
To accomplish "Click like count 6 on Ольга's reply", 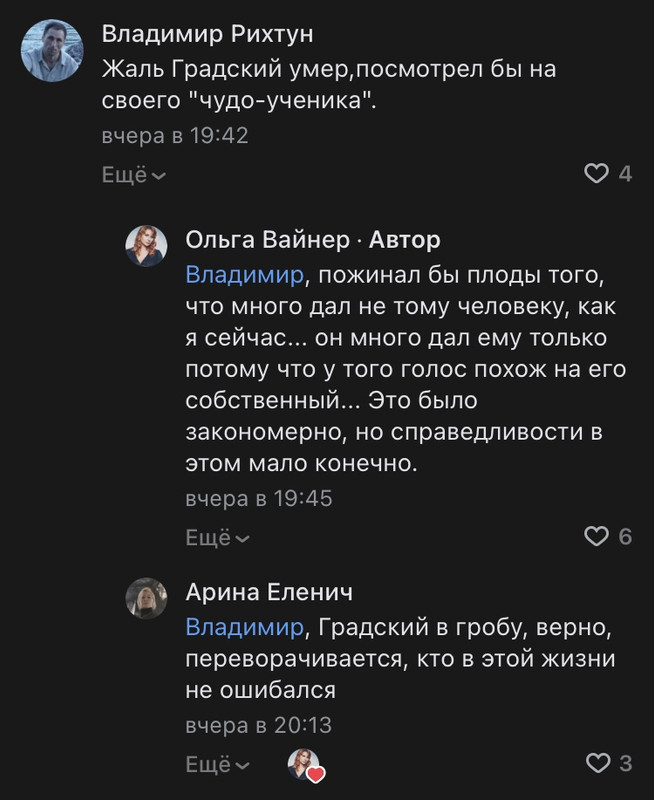I will 625,537.
